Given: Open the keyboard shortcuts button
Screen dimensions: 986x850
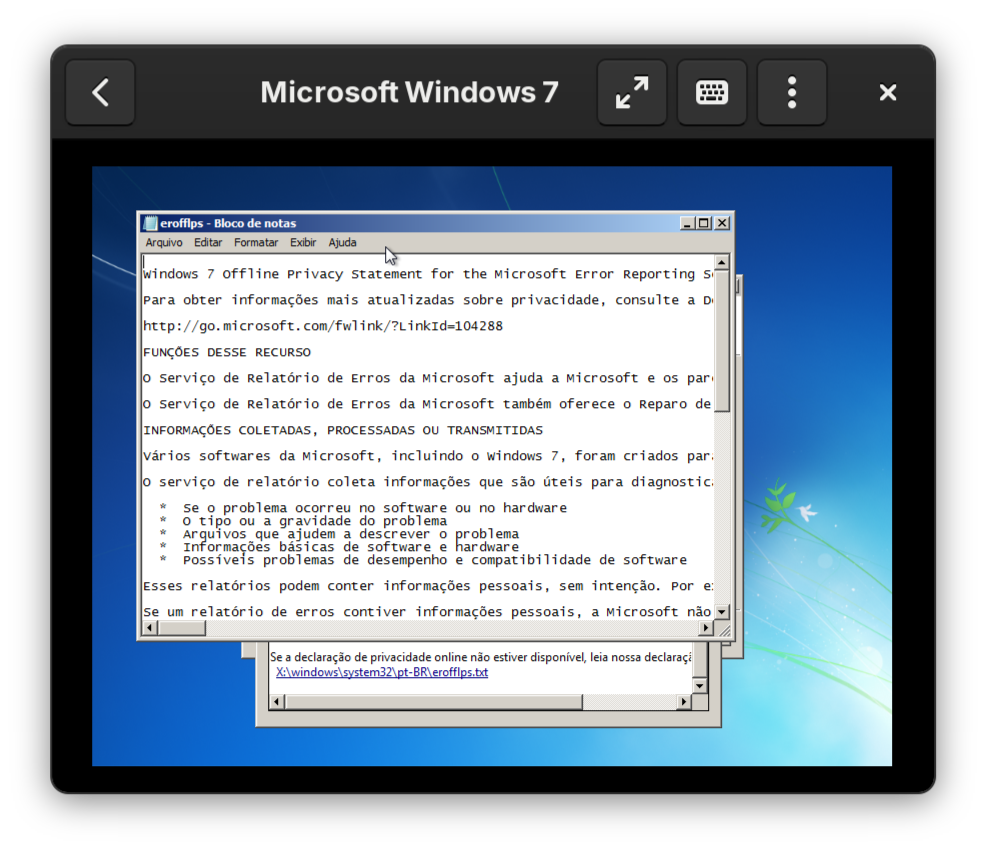Looking at the screenshot, I should click(x=711, y=92).
